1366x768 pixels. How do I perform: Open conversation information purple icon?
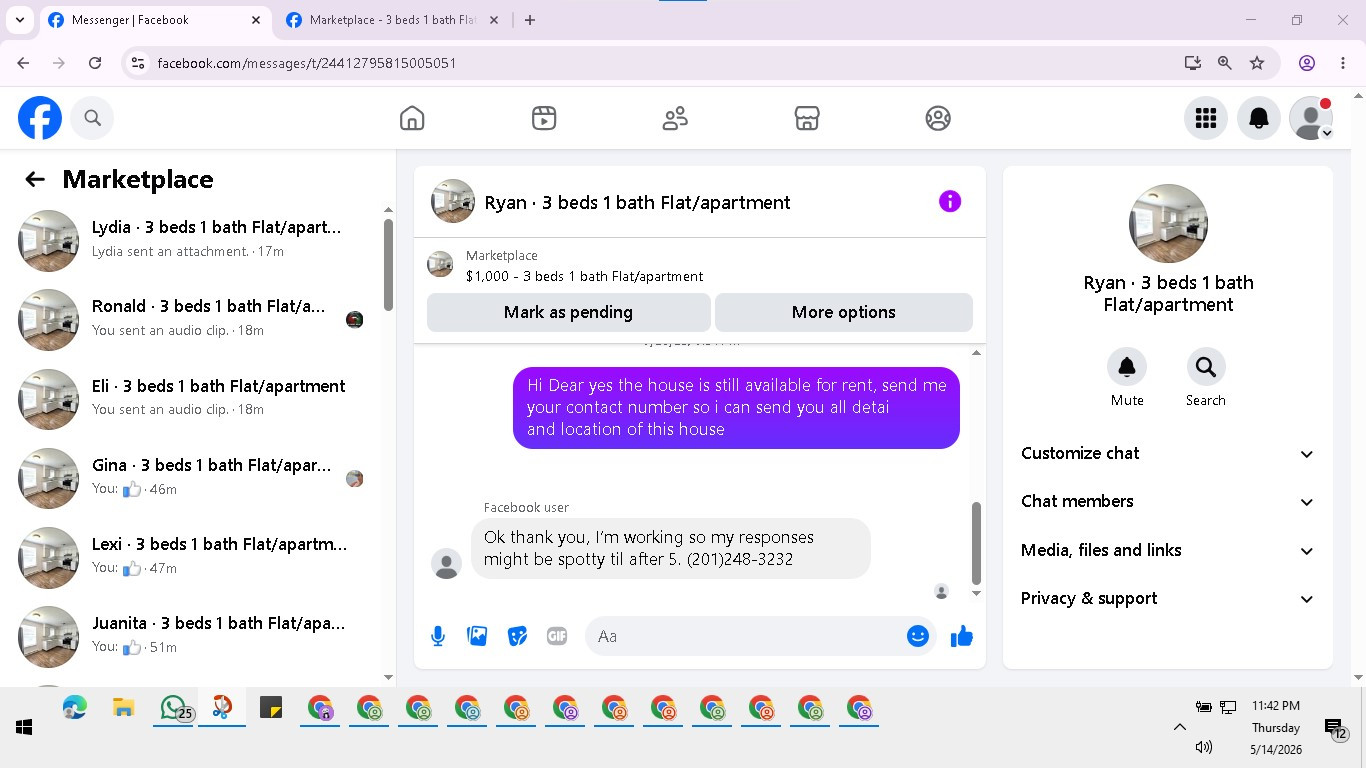(x=950, y=202)
